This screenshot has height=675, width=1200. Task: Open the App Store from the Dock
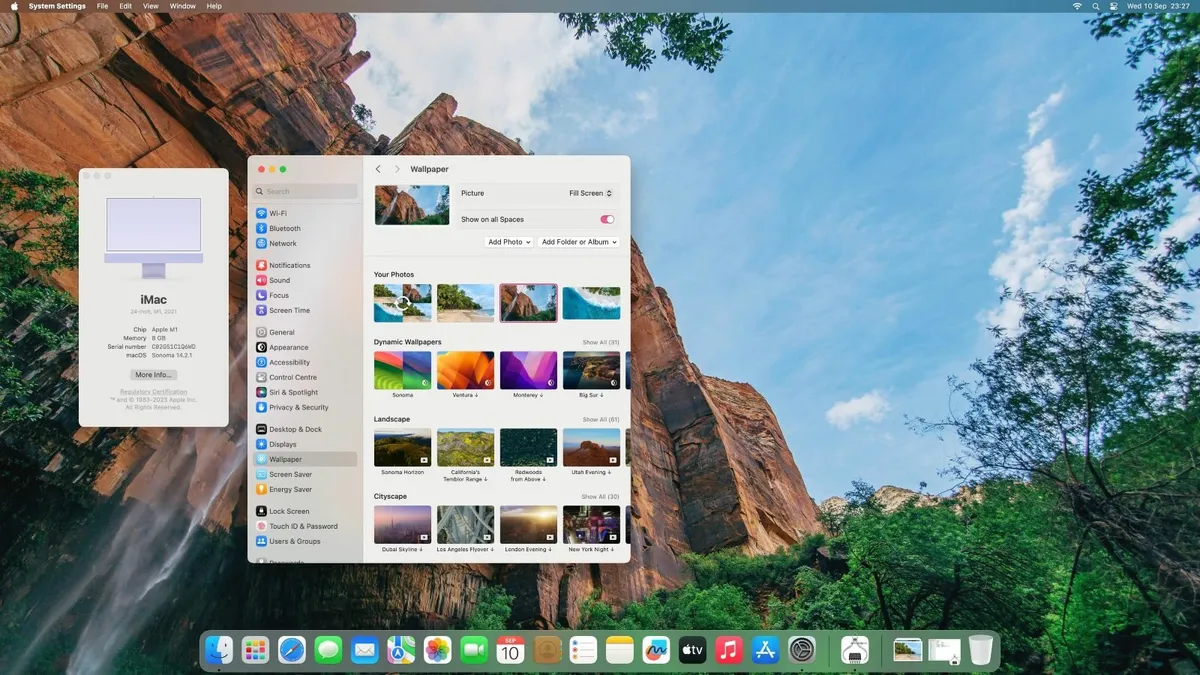pos(765,650)
